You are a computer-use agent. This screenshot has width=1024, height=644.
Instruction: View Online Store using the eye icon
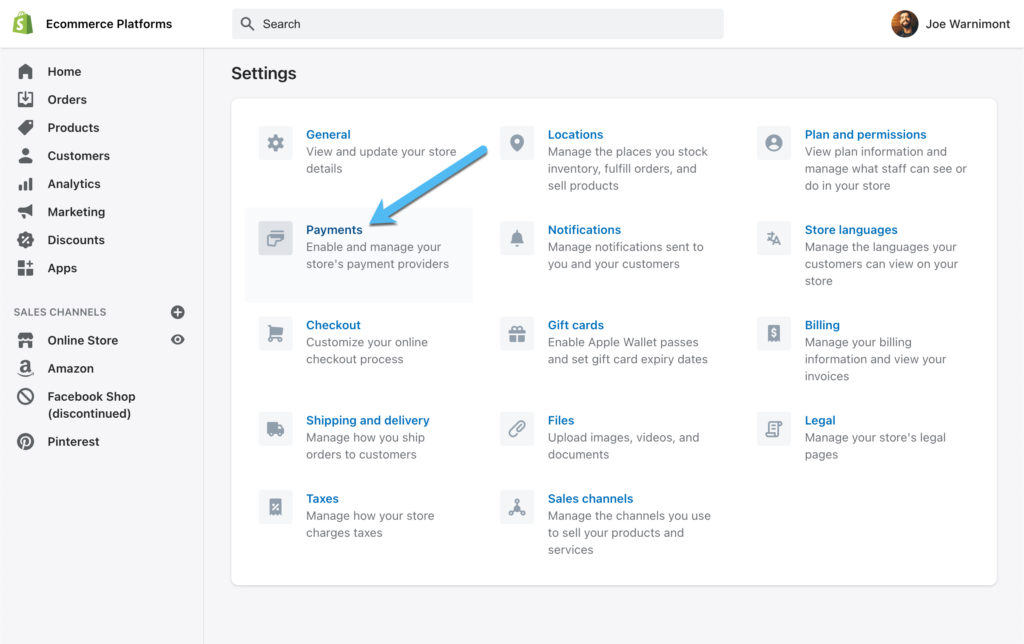(177, 340)
